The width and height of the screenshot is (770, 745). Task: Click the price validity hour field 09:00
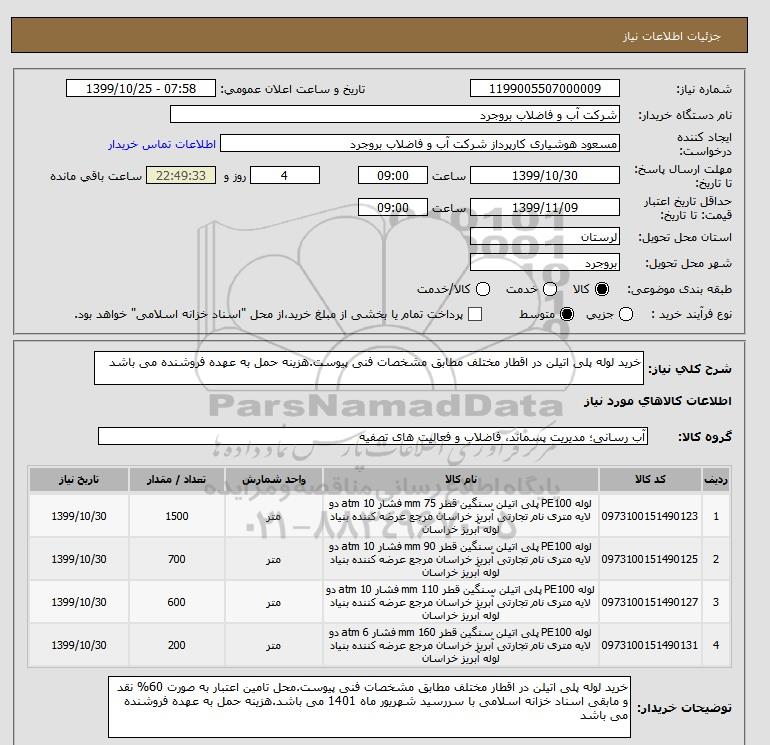pos(393,207)
